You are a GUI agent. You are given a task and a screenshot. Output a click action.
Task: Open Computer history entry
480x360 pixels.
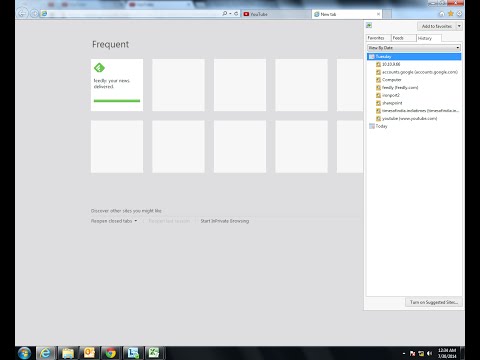pos(392,80)
